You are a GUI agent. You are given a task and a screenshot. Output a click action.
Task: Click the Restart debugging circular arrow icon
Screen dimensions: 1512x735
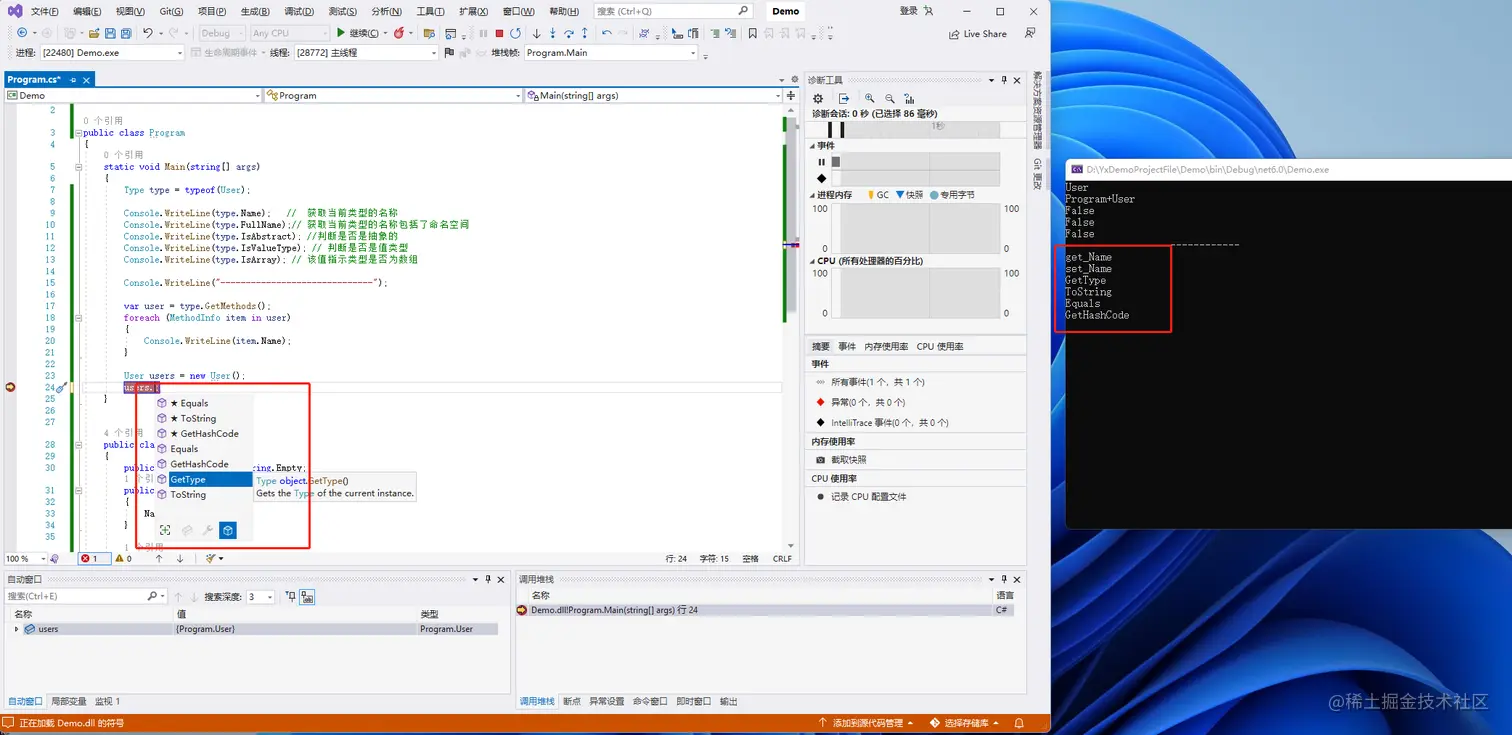click(515, 33)
